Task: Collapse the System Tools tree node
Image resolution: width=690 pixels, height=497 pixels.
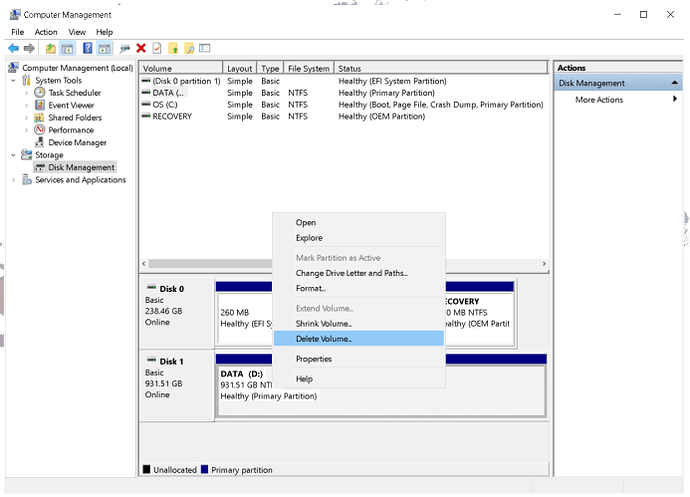Action: 14,81
